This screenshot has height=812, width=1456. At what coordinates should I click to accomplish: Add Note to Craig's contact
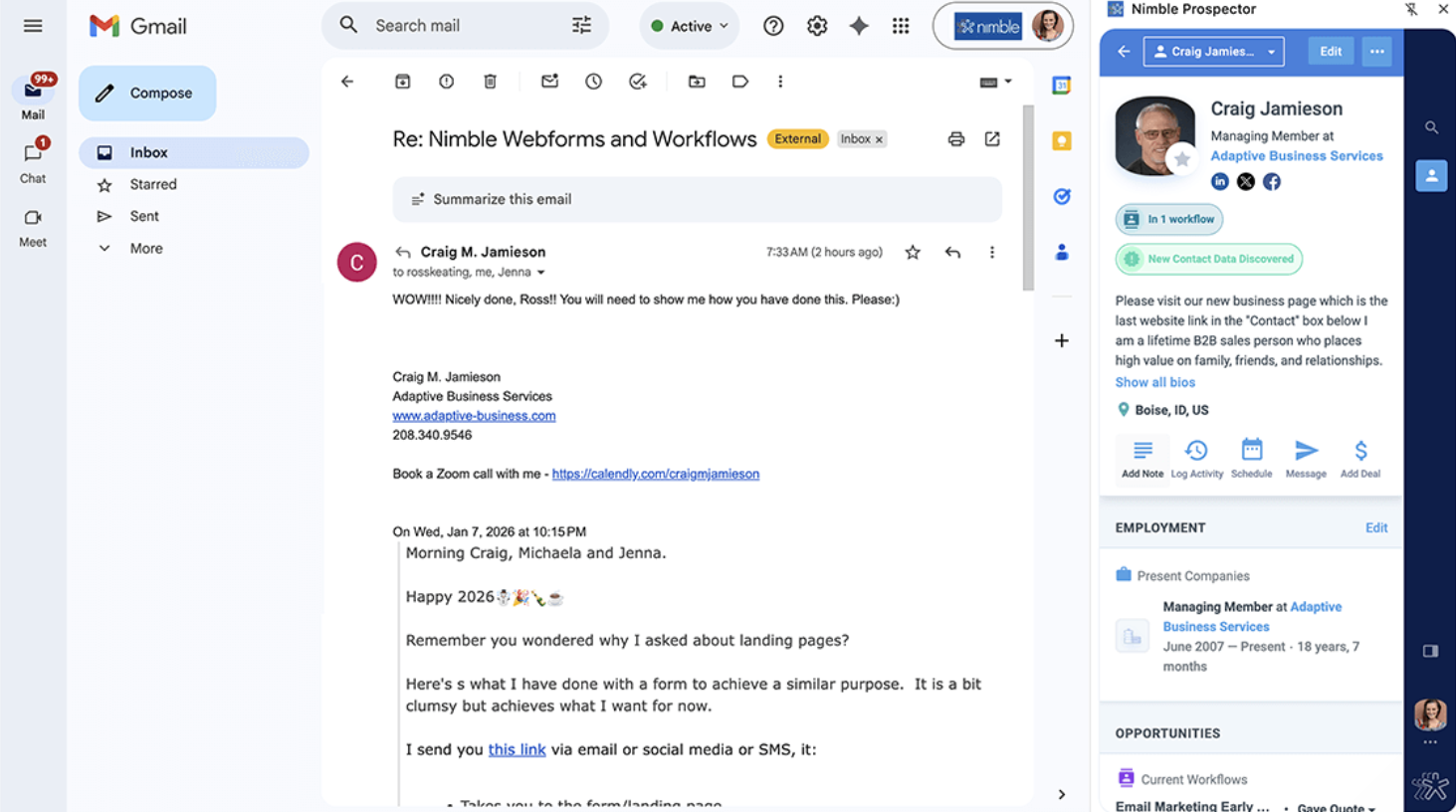click(1143, 460)
